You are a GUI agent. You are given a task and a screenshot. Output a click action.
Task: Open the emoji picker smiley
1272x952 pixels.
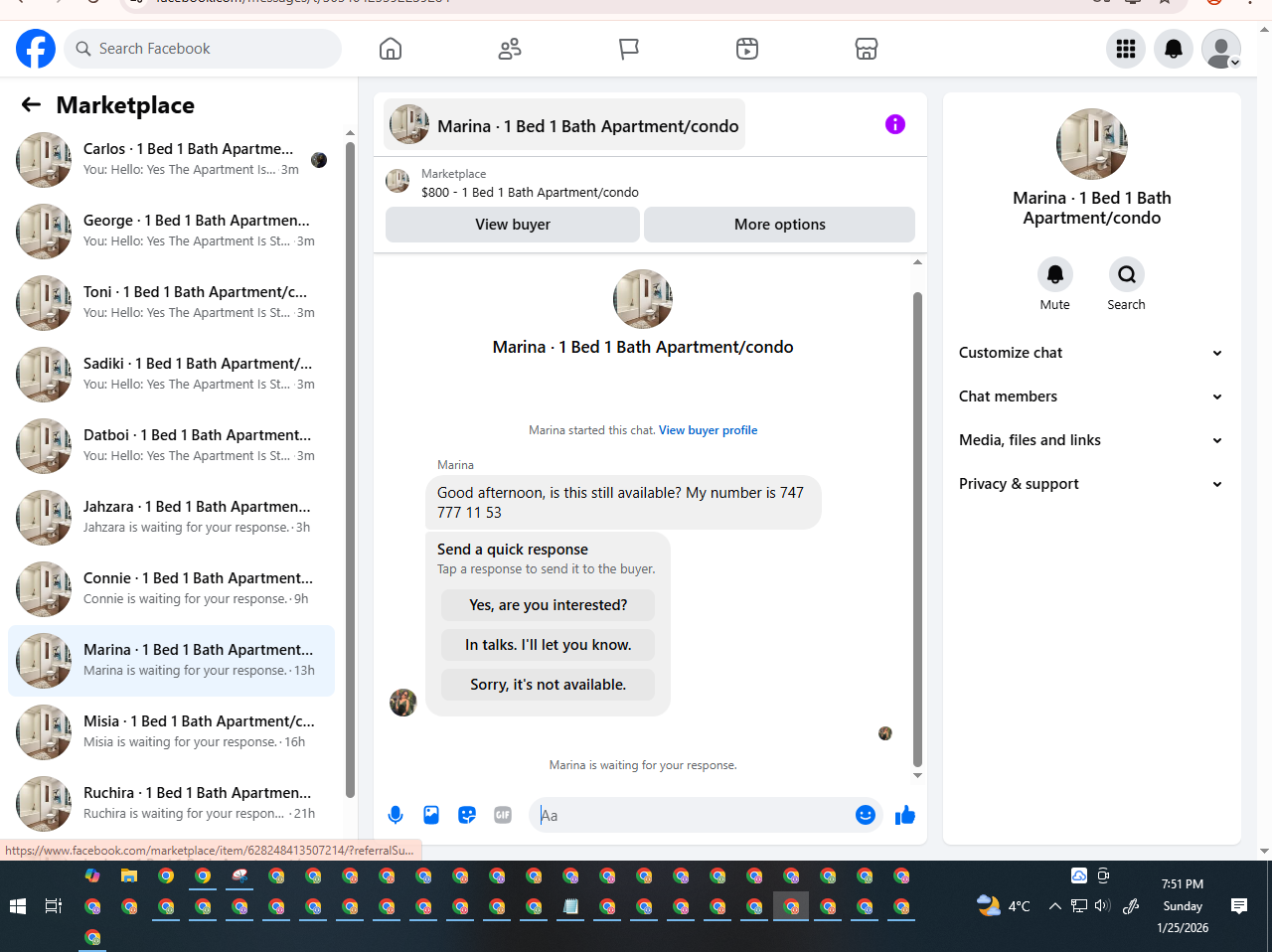(866, 815)
